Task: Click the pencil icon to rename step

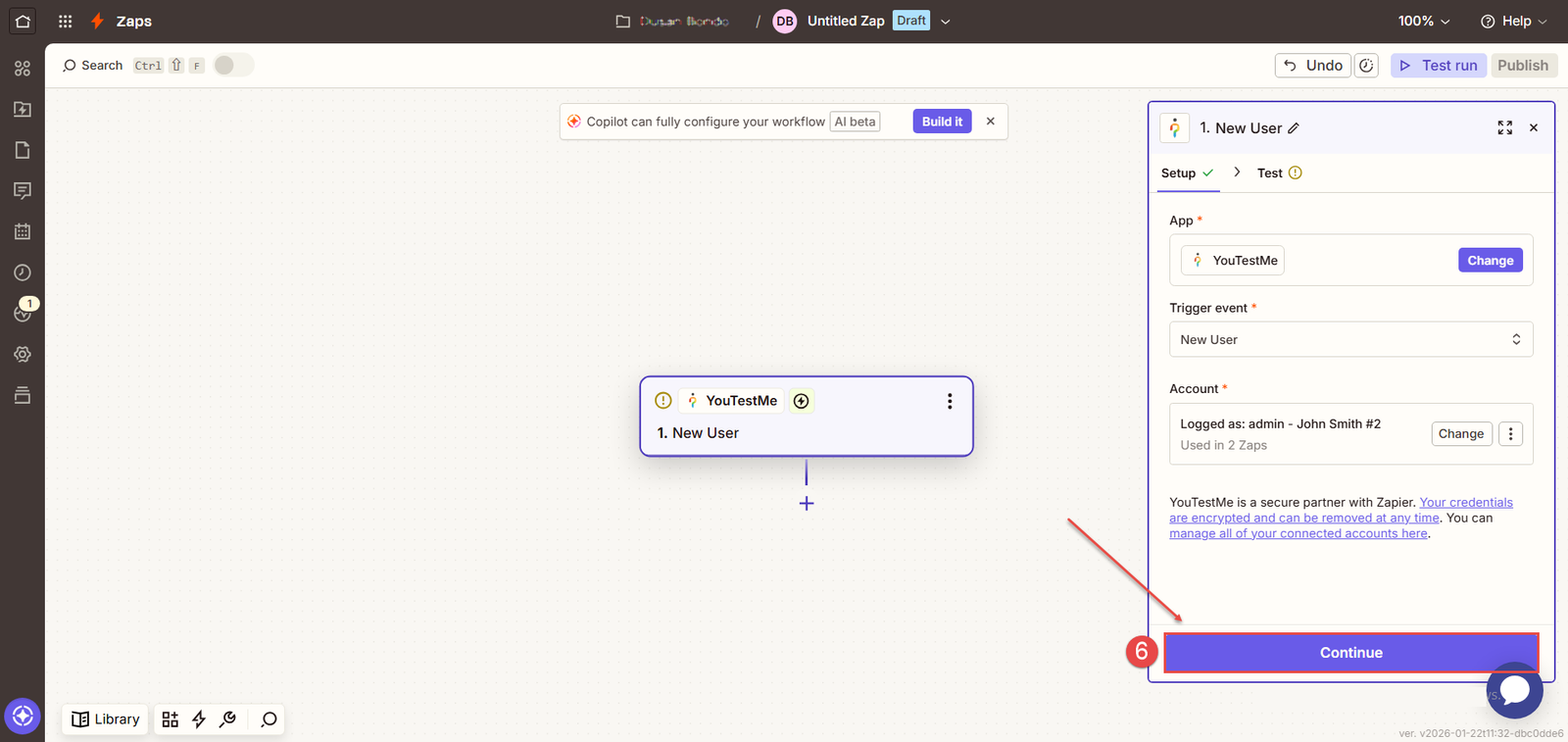Action: 1294,128
